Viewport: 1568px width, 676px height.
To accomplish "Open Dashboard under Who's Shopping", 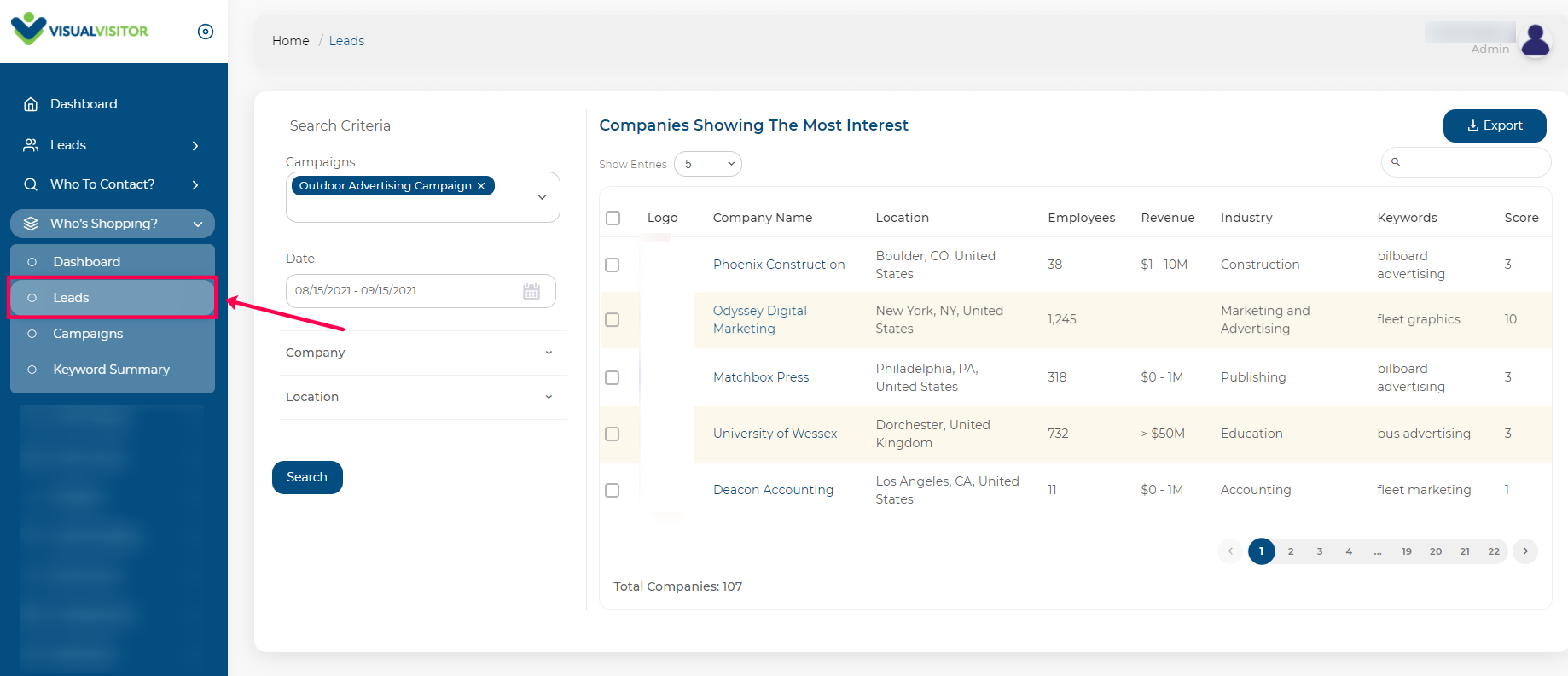I will pos(113,262).
